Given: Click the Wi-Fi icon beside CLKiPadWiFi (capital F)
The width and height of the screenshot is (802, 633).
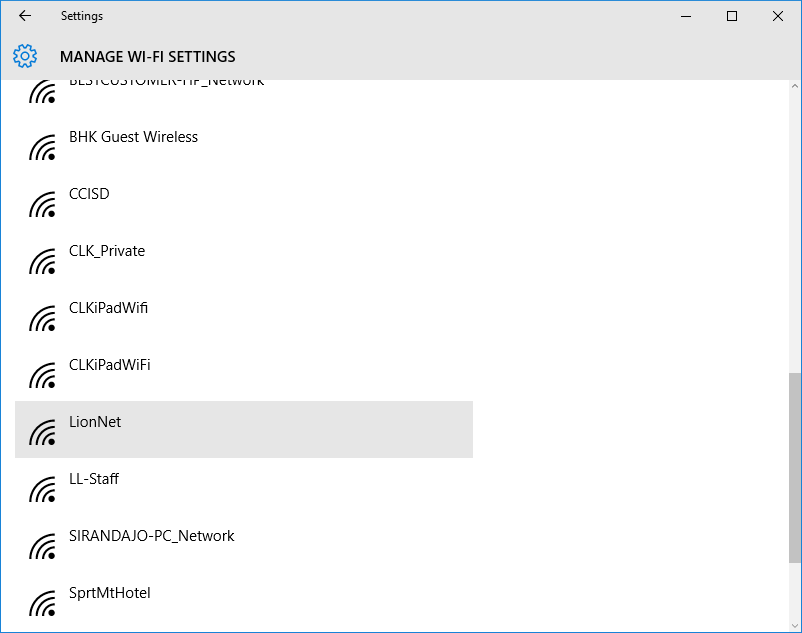Looking at the screenshot, I should pos(42,375).
